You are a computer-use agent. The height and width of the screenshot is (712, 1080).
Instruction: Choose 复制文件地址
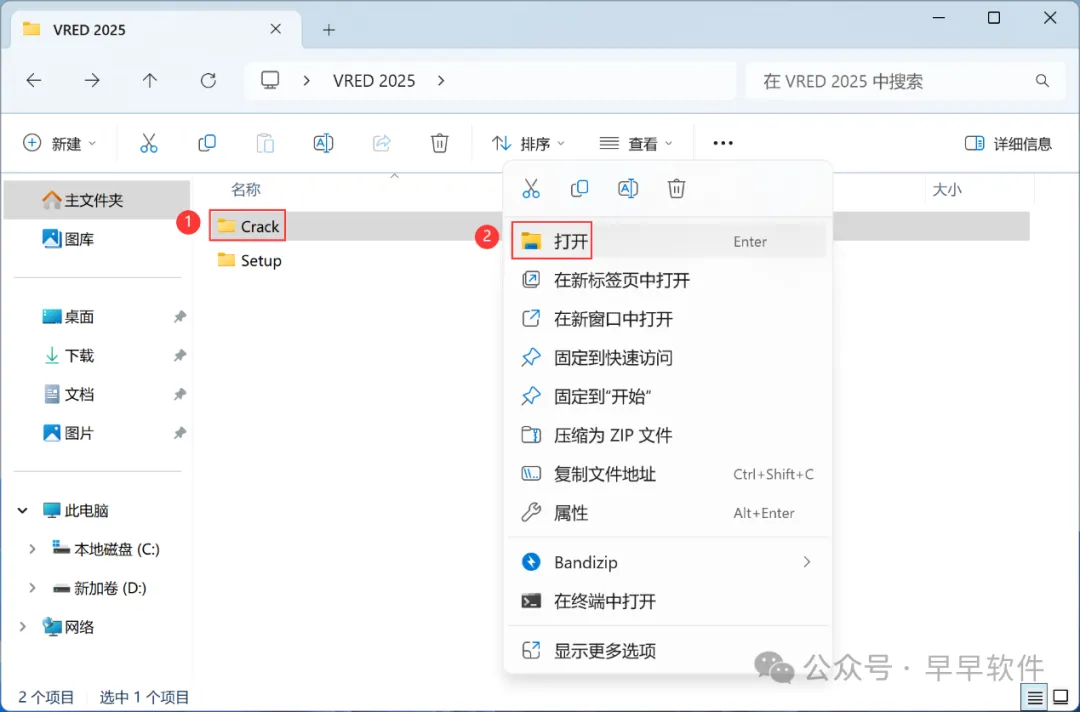pyautogui.click(x=668, y=474)
